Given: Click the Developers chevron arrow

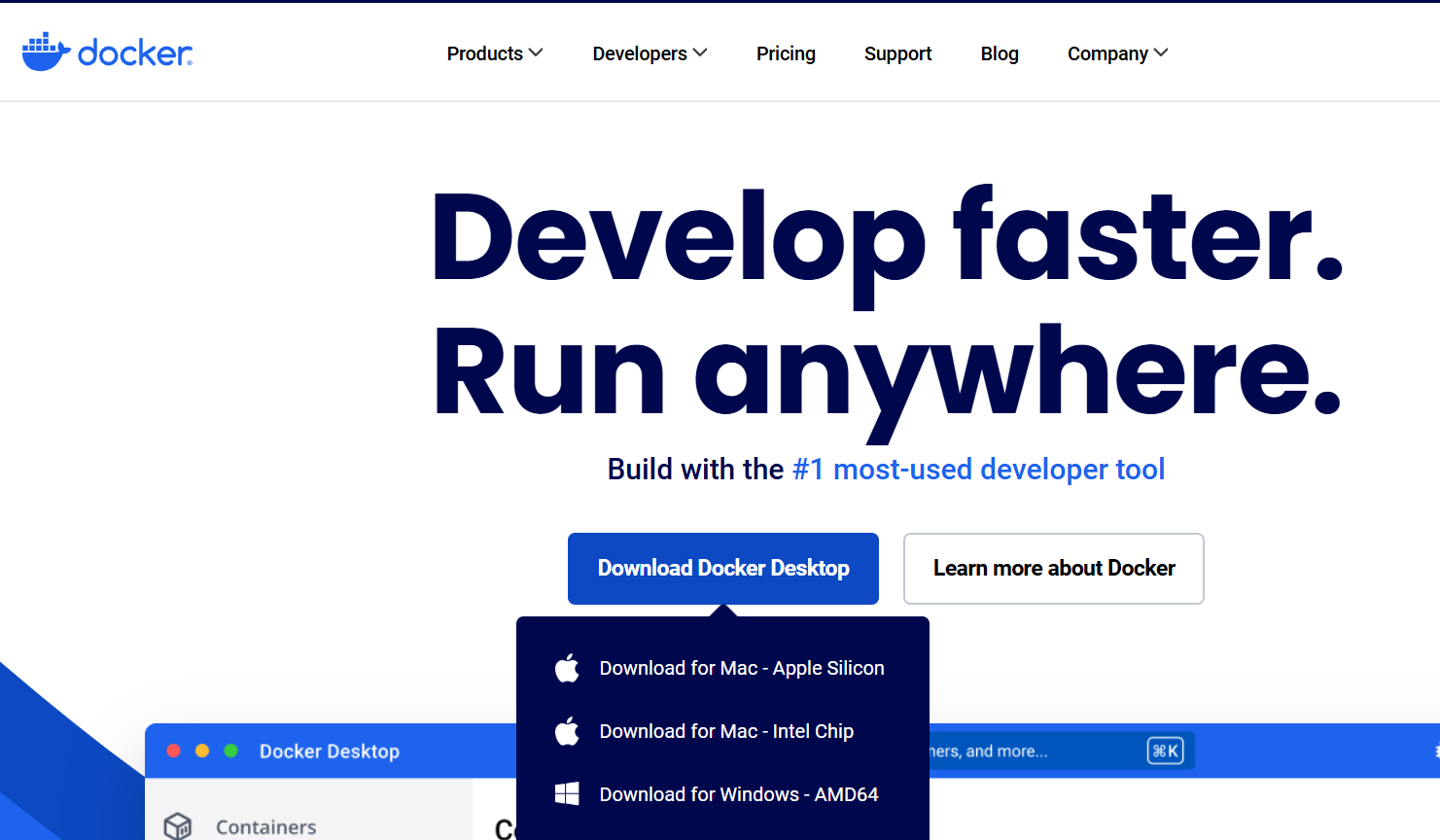Looking at the screenshot, I should tap(700, 52).
